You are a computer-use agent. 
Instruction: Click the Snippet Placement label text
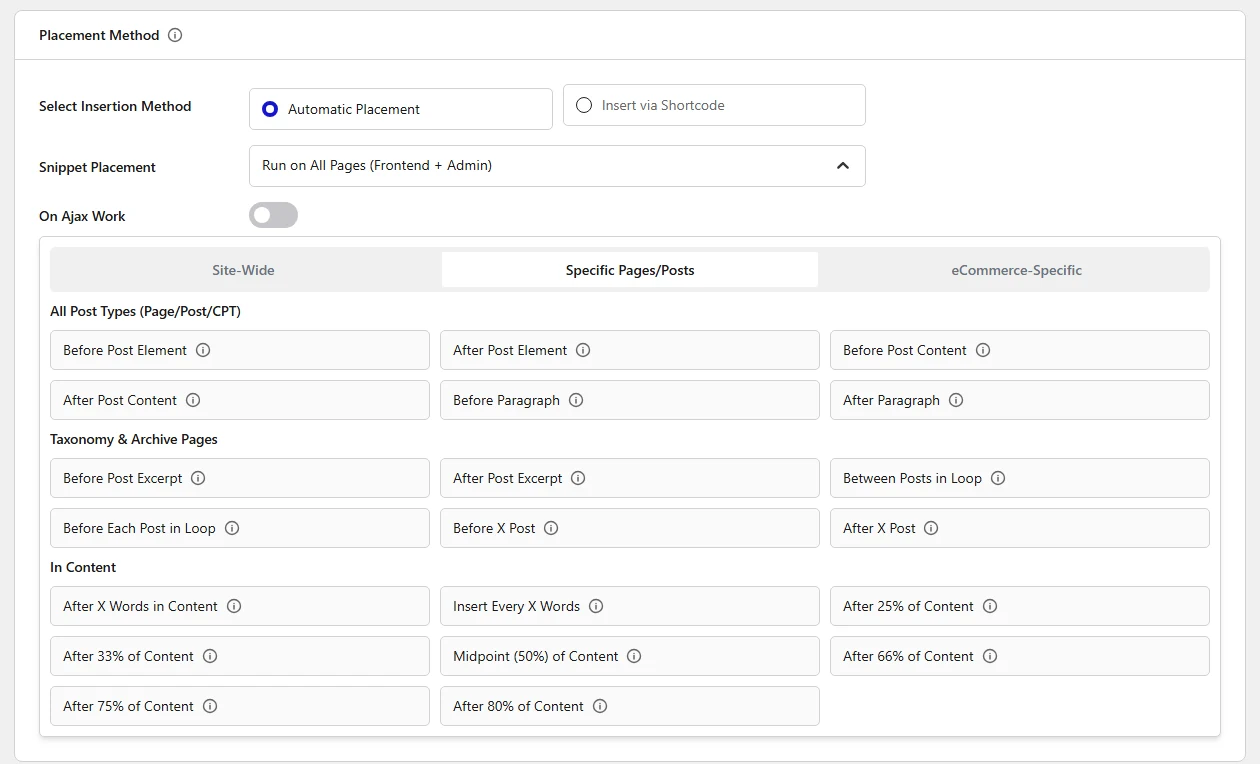point(97,167)
